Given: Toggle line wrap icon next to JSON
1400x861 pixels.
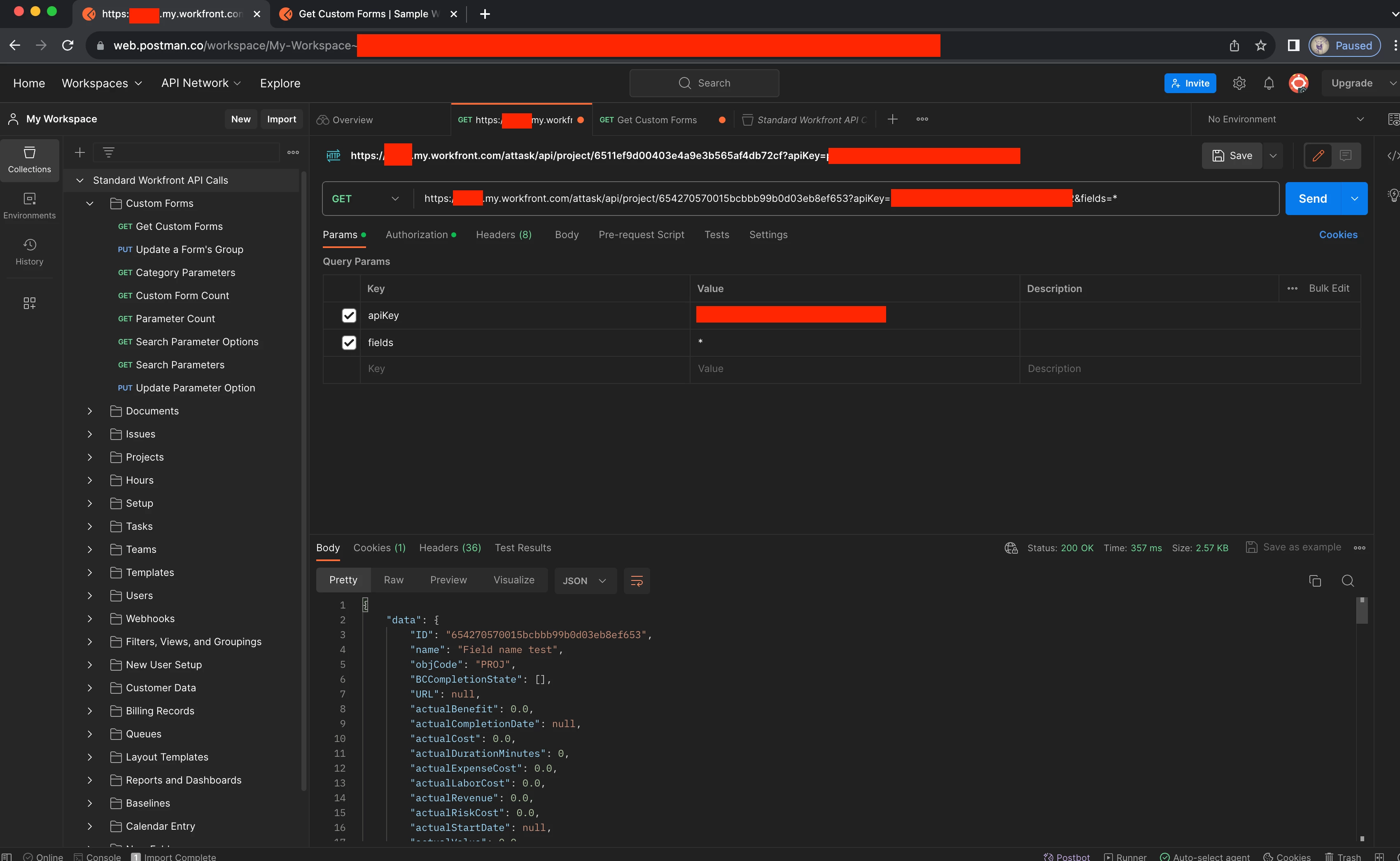Looking at the screenshot, I should (636, 580).
